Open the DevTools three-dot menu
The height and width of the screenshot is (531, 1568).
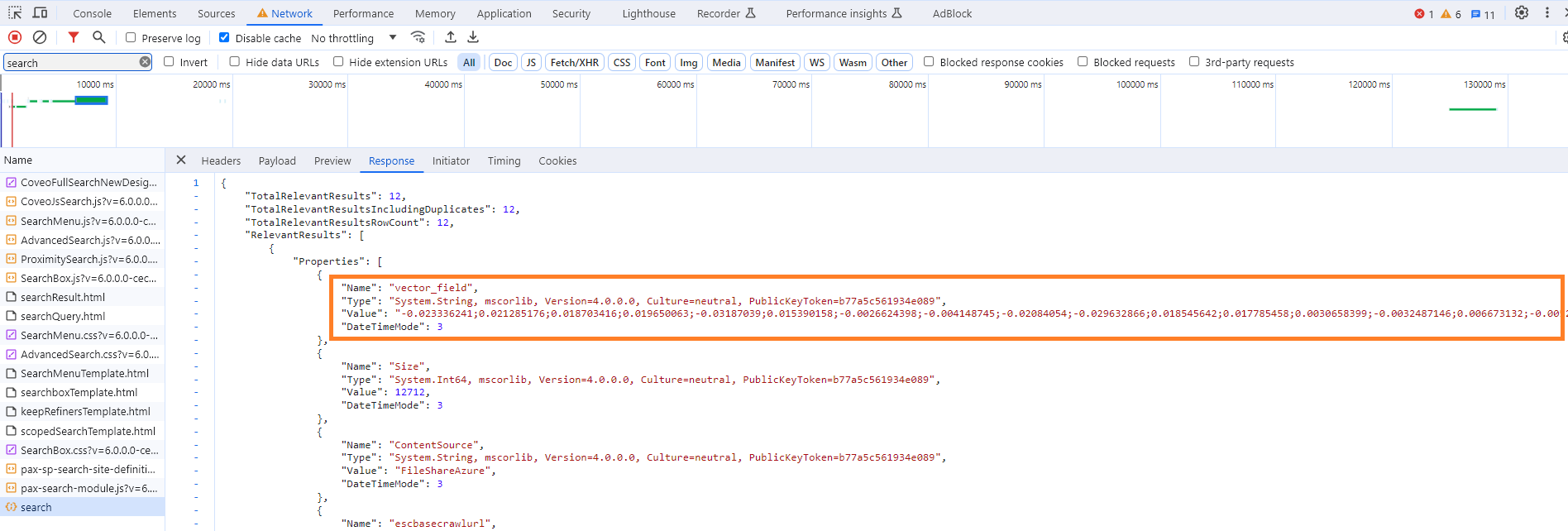pyautogui.click(x=1547, y=13)
